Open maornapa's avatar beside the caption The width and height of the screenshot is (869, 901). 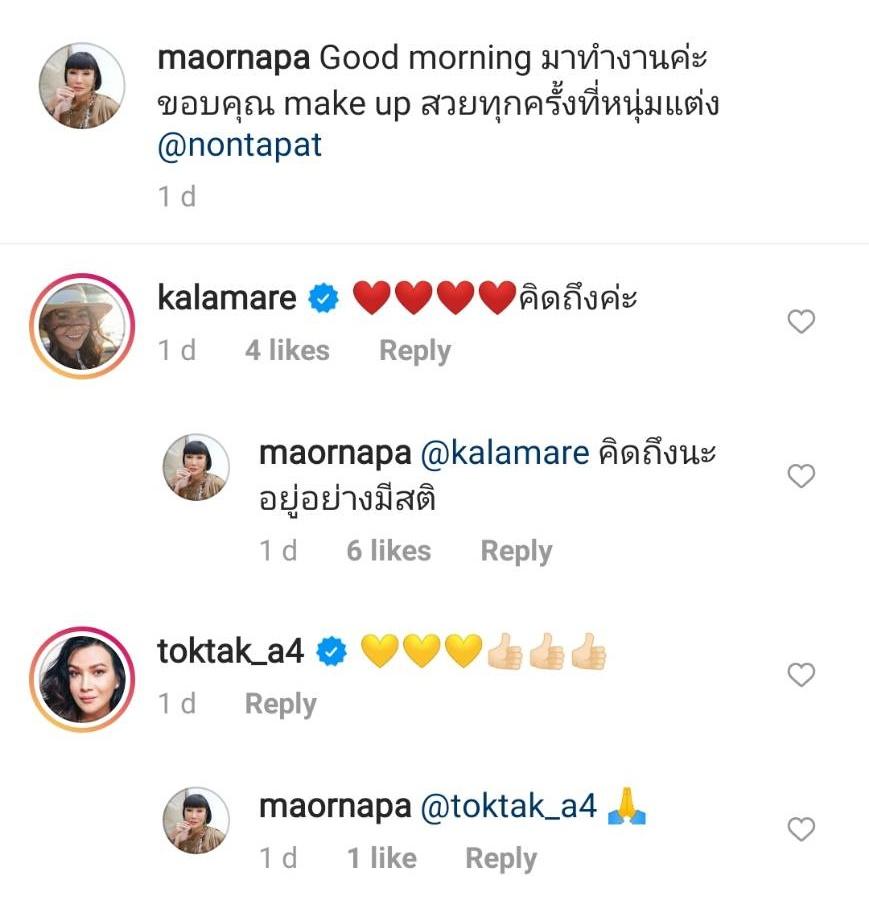(x=81, y=86)
